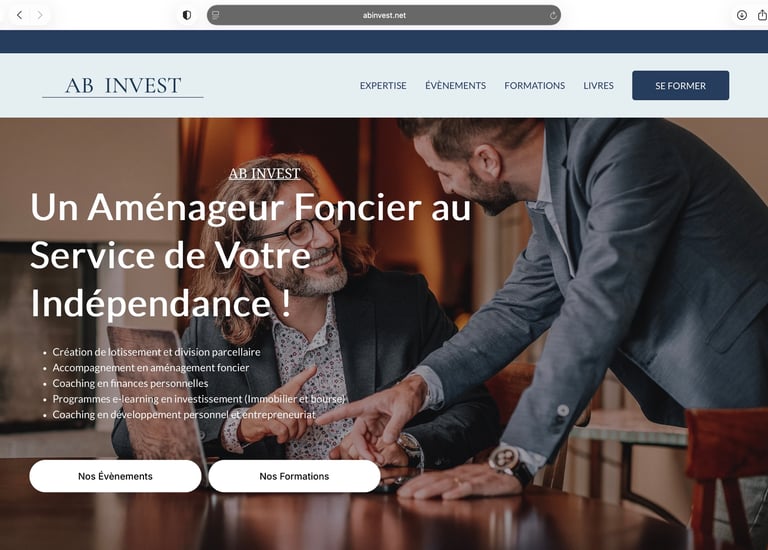Click the SE FORMER button
Screen dimensions: 768x550
click(x=680, y=85)
